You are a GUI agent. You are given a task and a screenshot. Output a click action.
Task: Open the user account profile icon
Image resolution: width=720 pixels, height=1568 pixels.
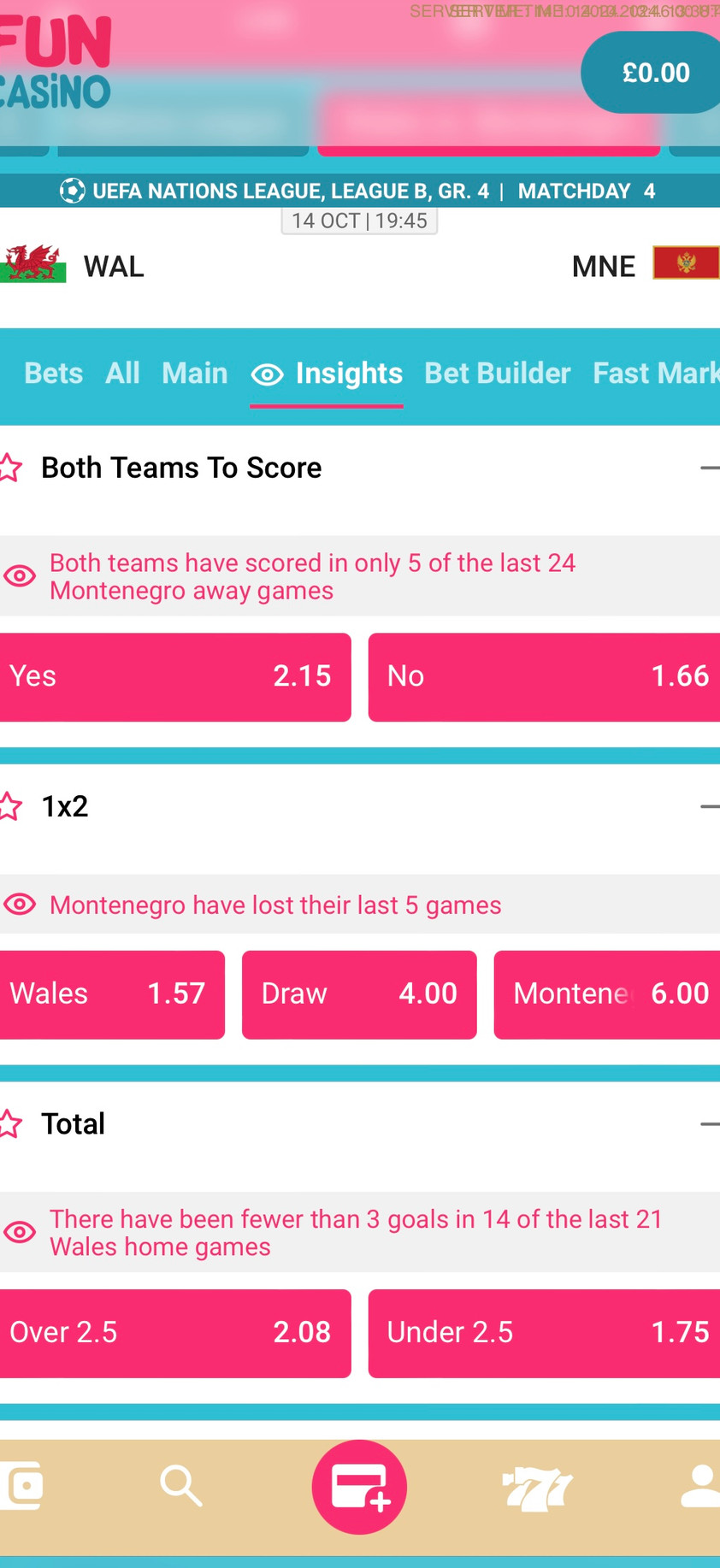(701, 1487)
